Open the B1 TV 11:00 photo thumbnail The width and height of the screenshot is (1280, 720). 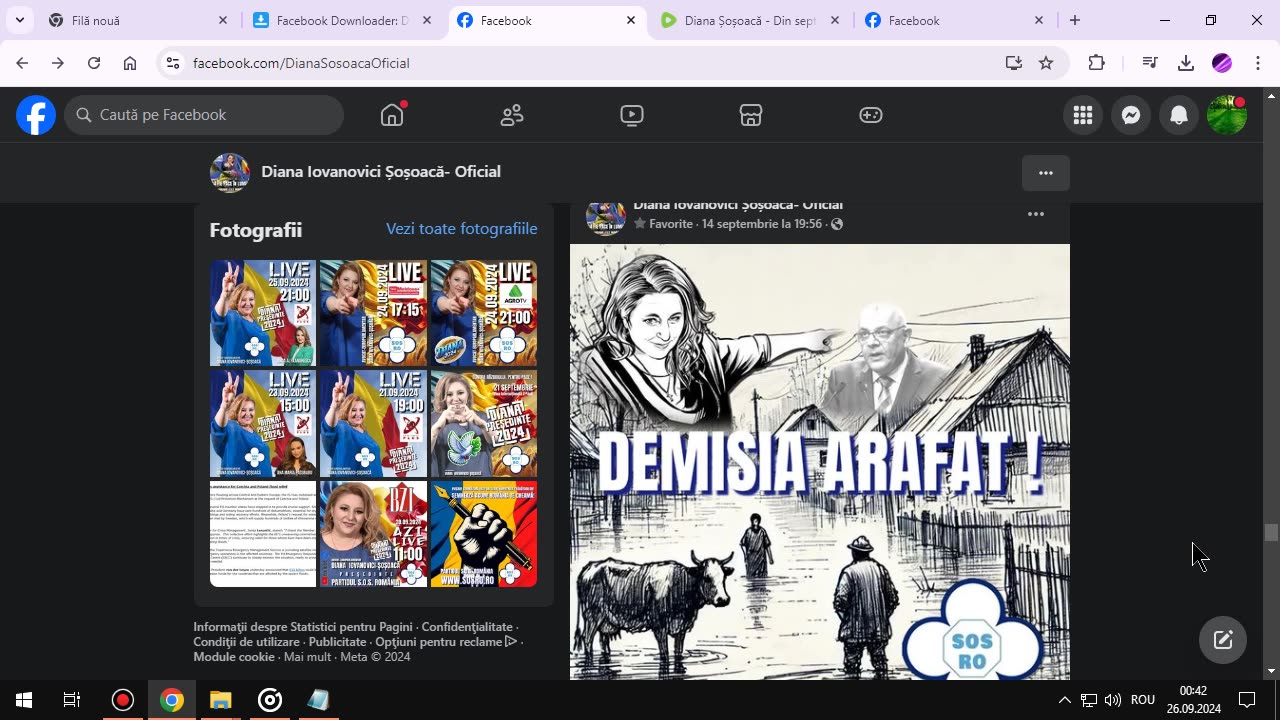[x=373, y=534]
